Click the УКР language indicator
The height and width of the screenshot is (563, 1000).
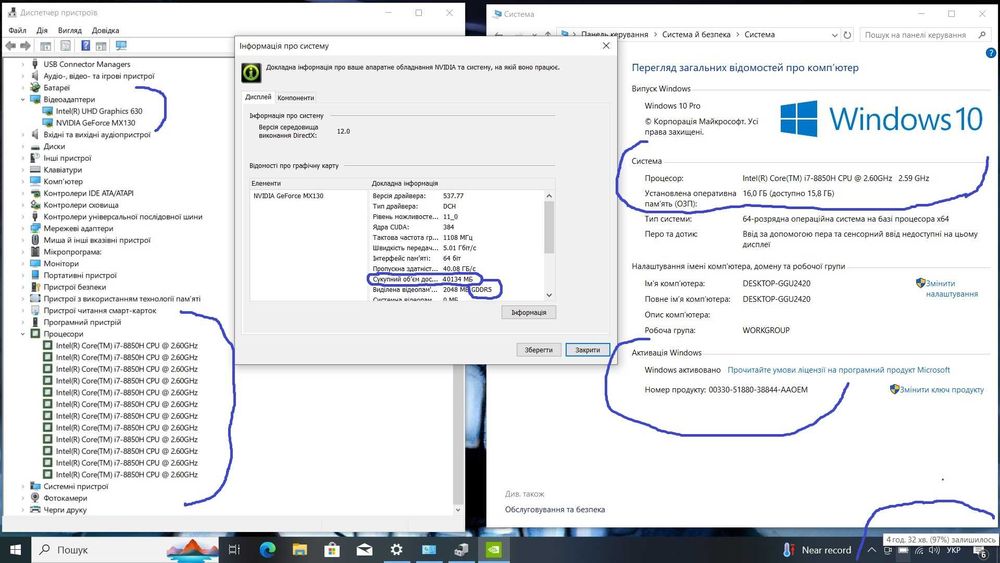[x=953, y=550]
